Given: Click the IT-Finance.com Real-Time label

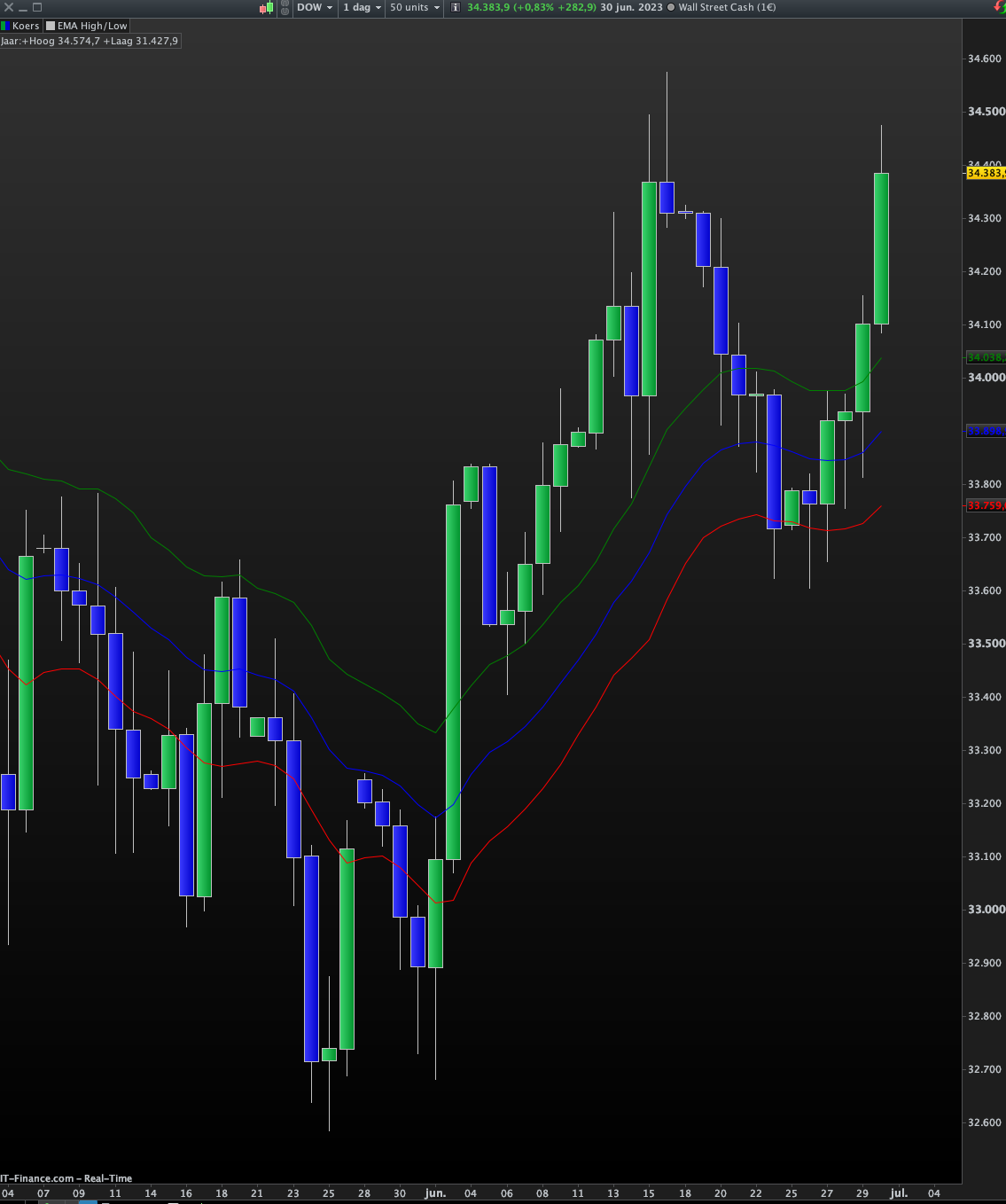Looking at the screenshot, I should [x=66, y=1178].
